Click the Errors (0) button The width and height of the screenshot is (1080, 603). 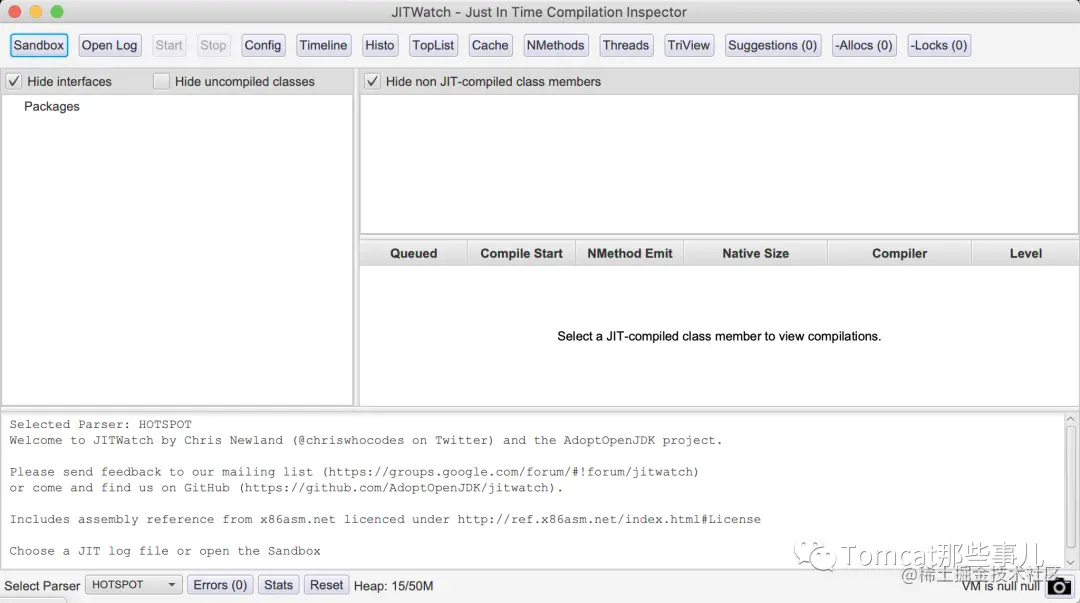point(220,585)
